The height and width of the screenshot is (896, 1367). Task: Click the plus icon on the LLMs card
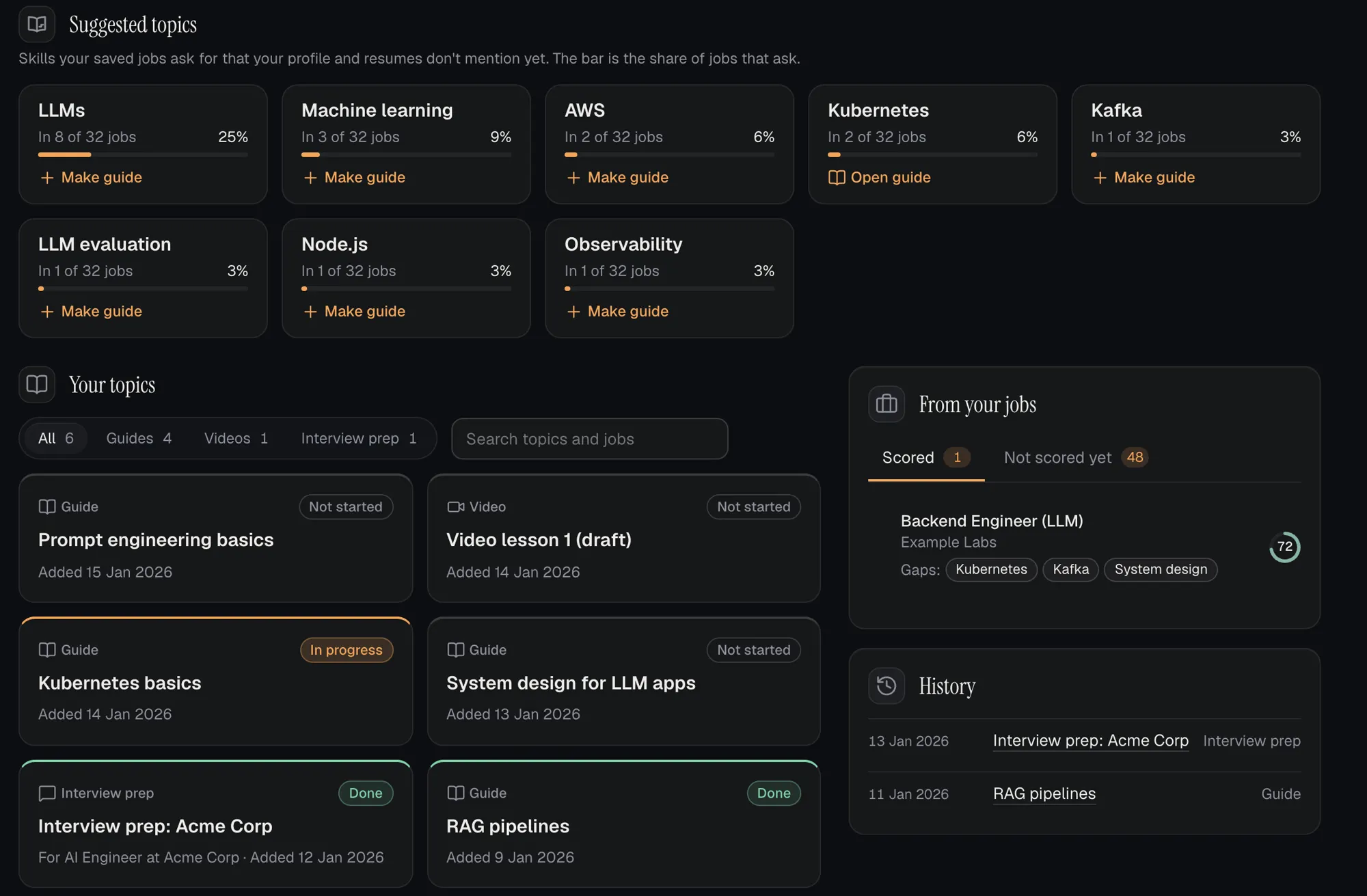coord(47,178)
